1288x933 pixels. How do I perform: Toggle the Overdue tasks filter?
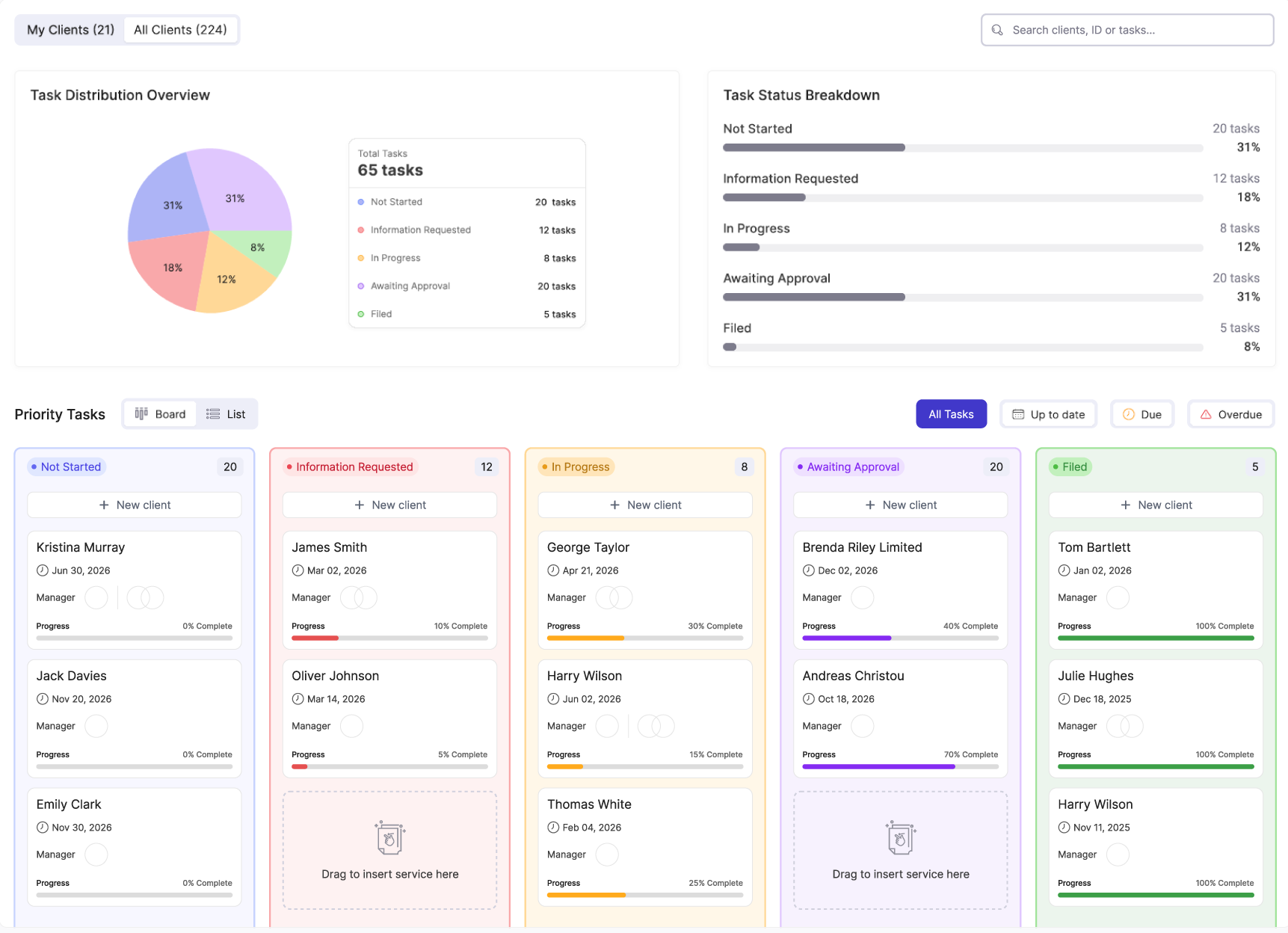1230,414
